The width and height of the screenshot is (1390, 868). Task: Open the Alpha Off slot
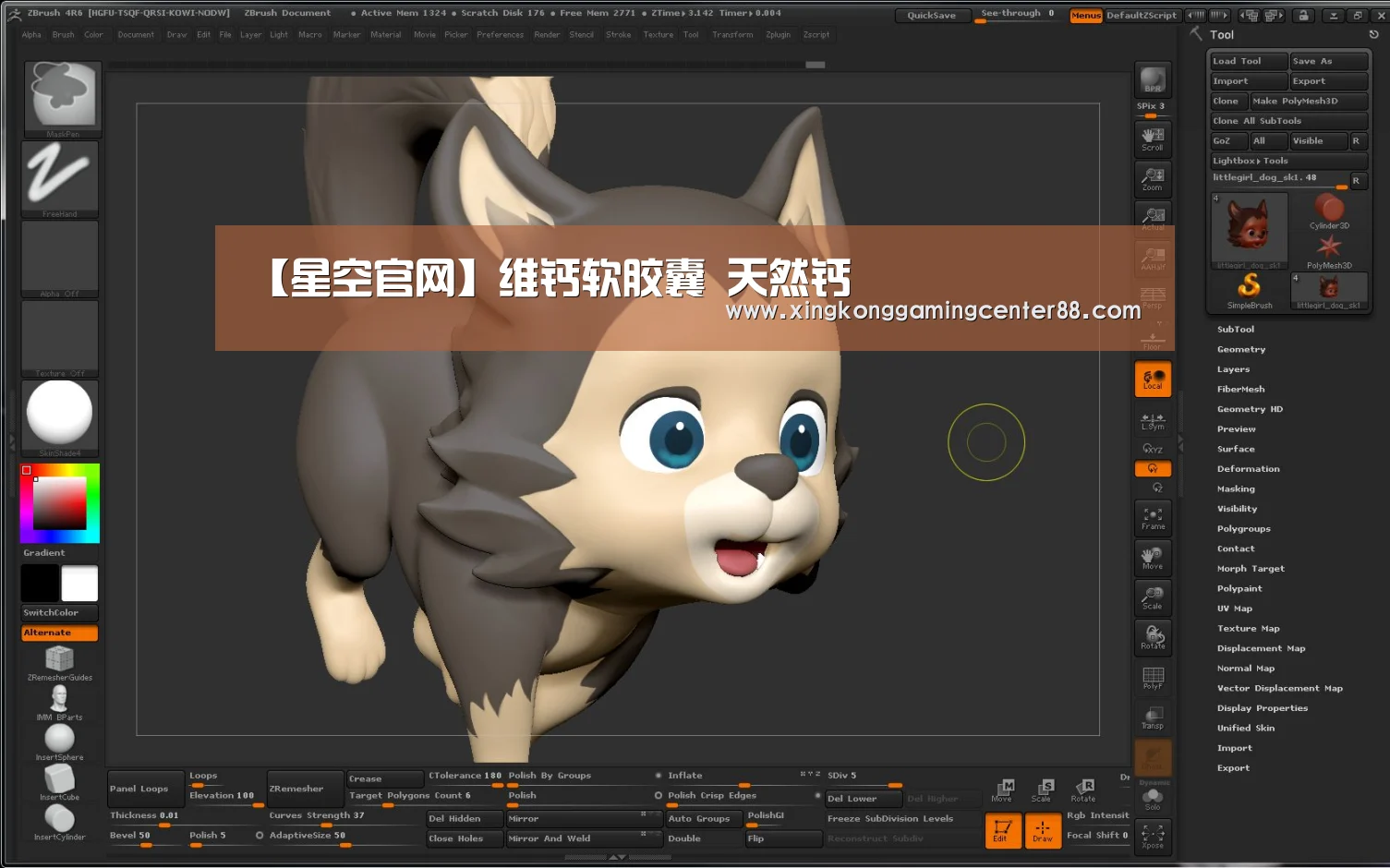[60, 259]
